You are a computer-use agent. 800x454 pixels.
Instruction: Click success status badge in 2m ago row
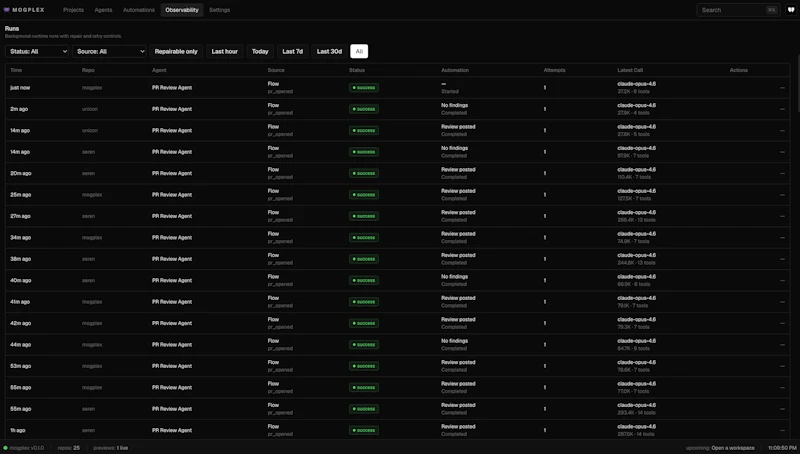(364, 109)
